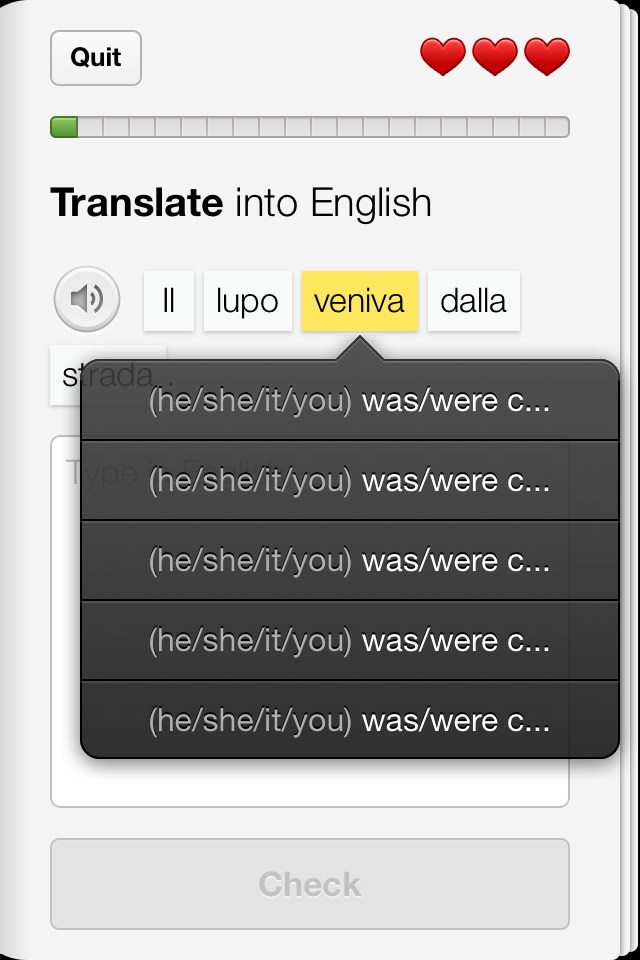Click the first red heart

[443, 57]
